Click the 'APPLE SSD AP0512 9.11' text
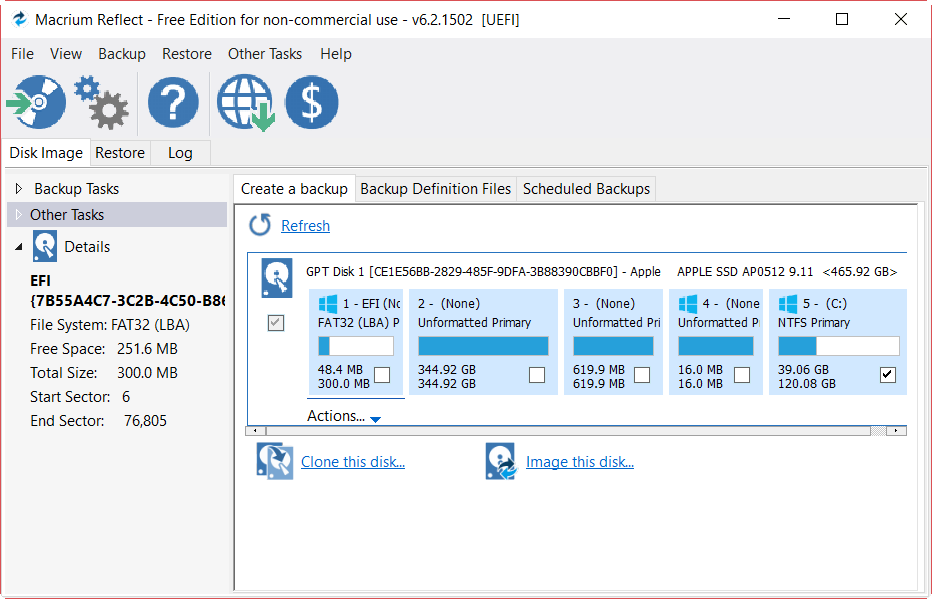932x599 pixels. 745,272
